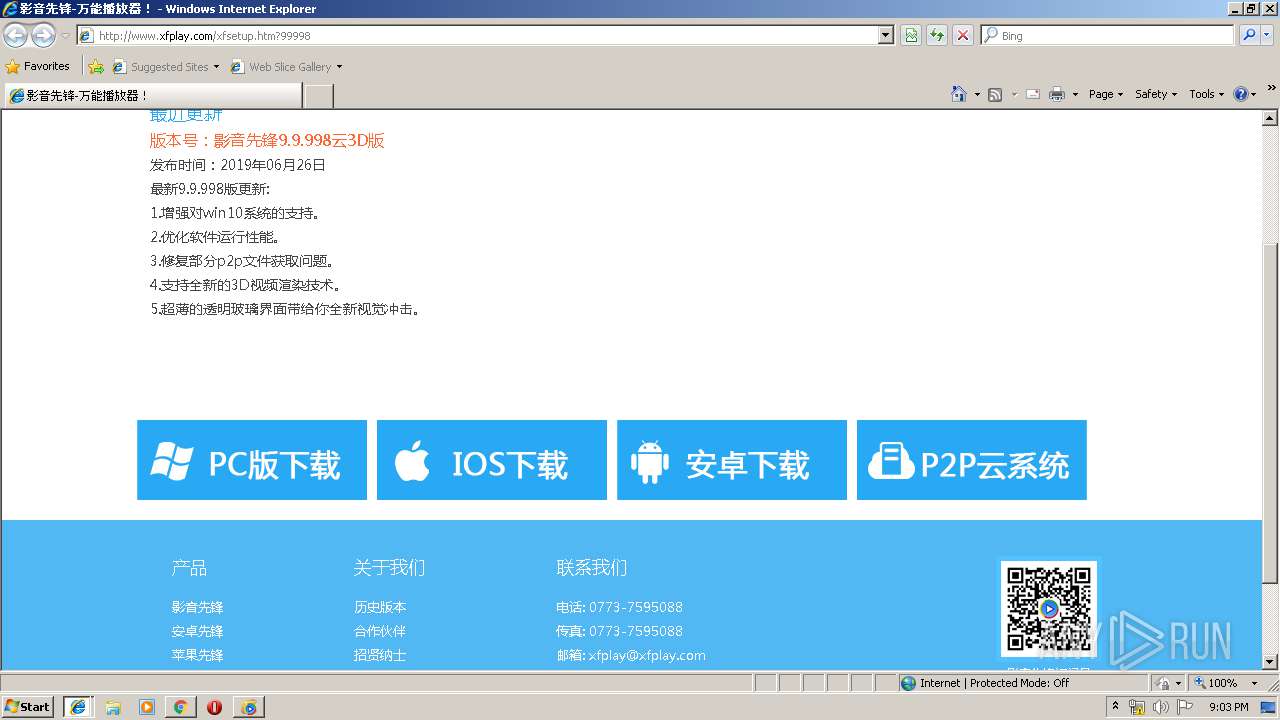1280x720 pixels.
Task: Open the Tools menu
Action: point(1207,94)
